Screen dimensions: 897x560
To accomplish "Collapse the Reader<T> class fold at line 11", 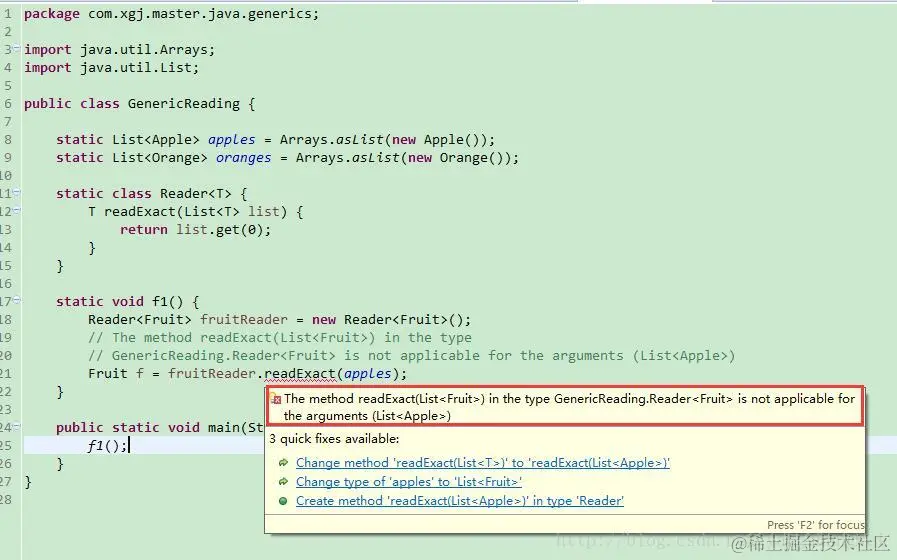I will click(17, 192).
